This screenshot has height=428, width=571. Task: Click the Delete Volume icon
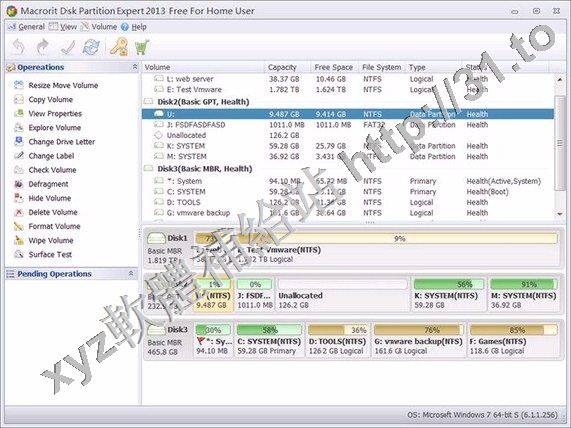19,212
